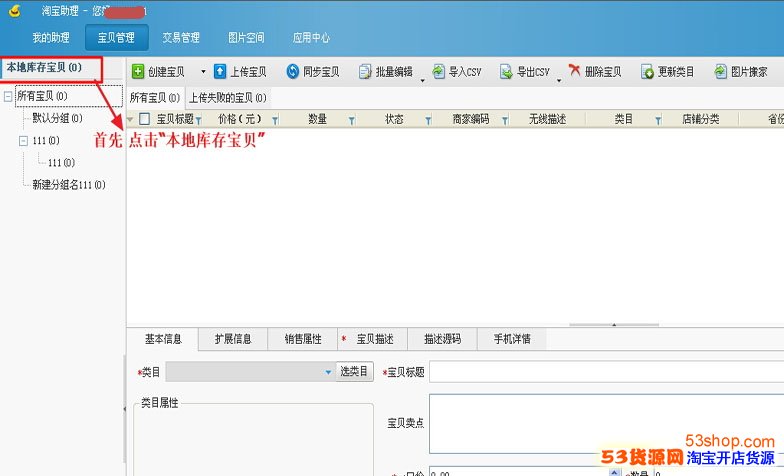Filter by 状态 column funnel icon
Screen dimensions: 784x476
pos(428,120)
